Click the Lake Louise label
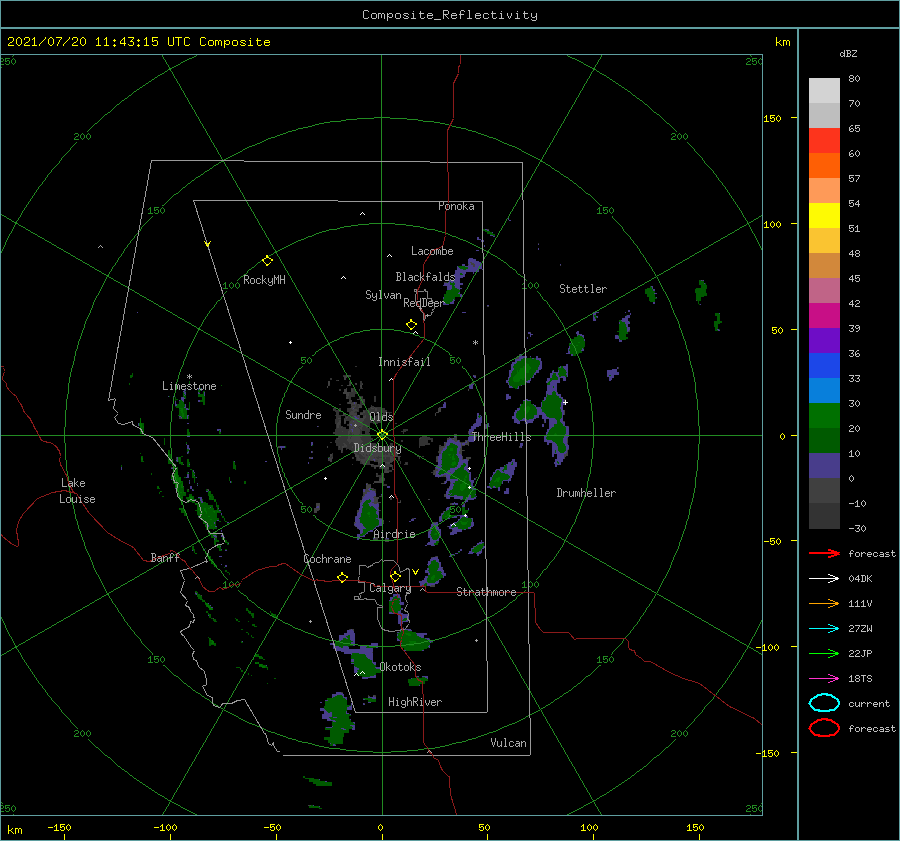This screenshot has height=841, width=900. point(77,491)
